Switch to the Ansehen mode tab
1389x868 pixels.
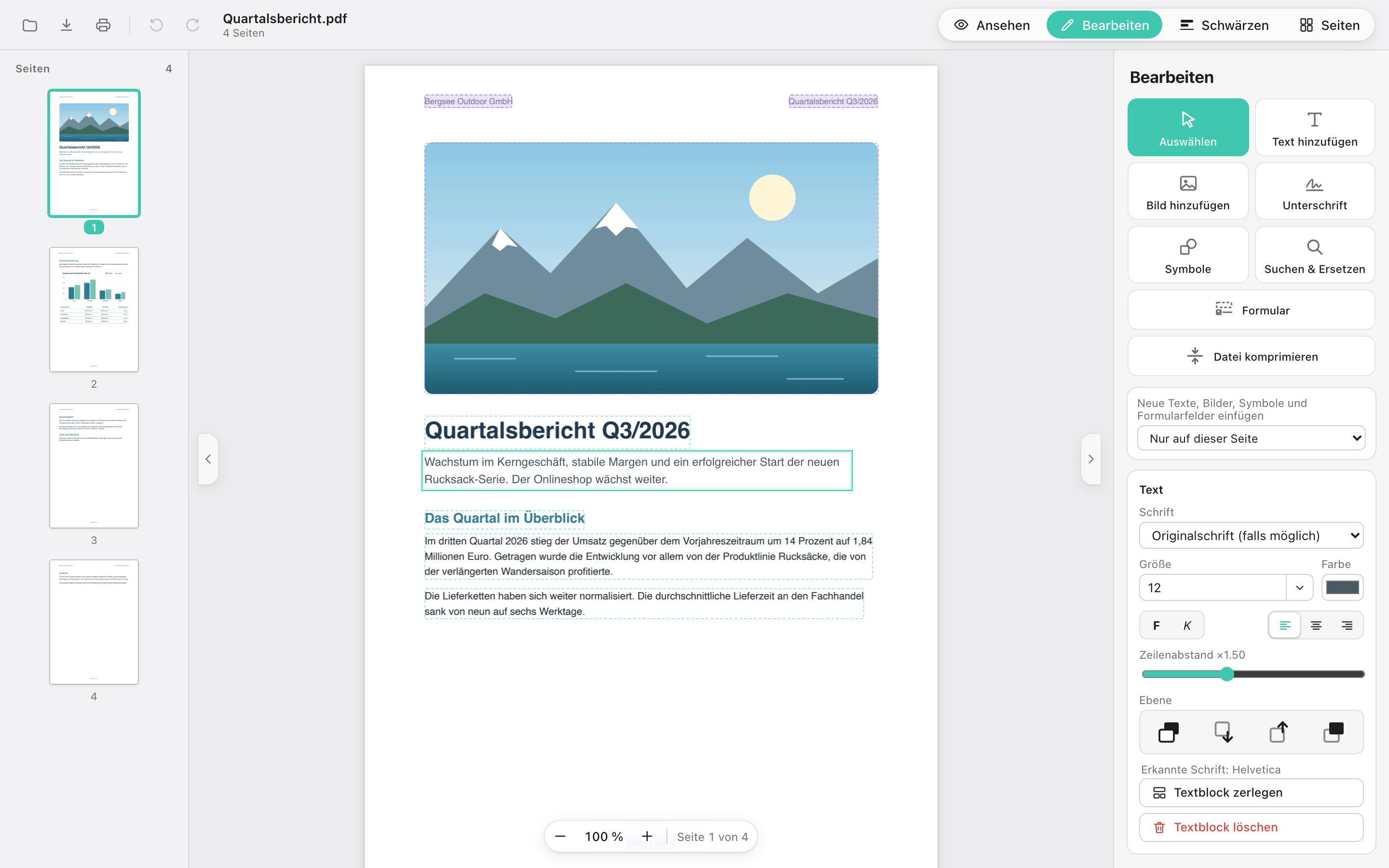click(992, 25)
